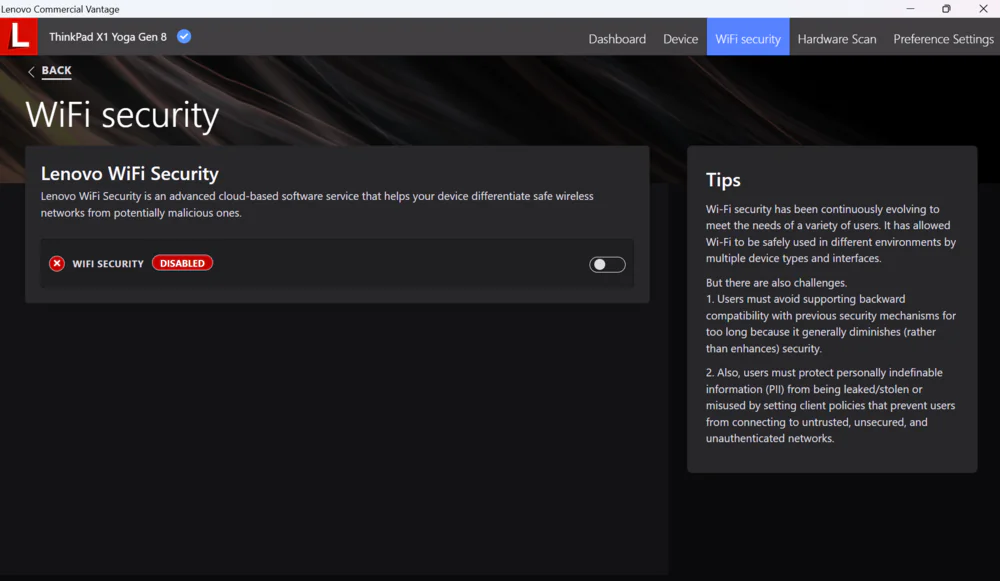Image resolution: width=1000 pixels, height=581 pixels.
Task: Click the red X WiFi security status icon
Action: pyautogui.click(x=57, y=263)
